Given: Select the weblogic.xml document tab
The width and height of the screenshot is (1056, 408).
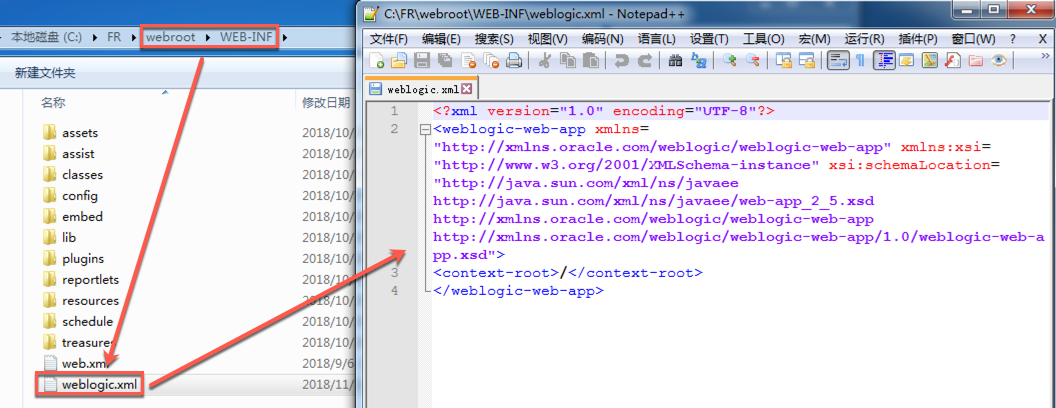Looking at the screenshot, I should click(x=421, y=88).
